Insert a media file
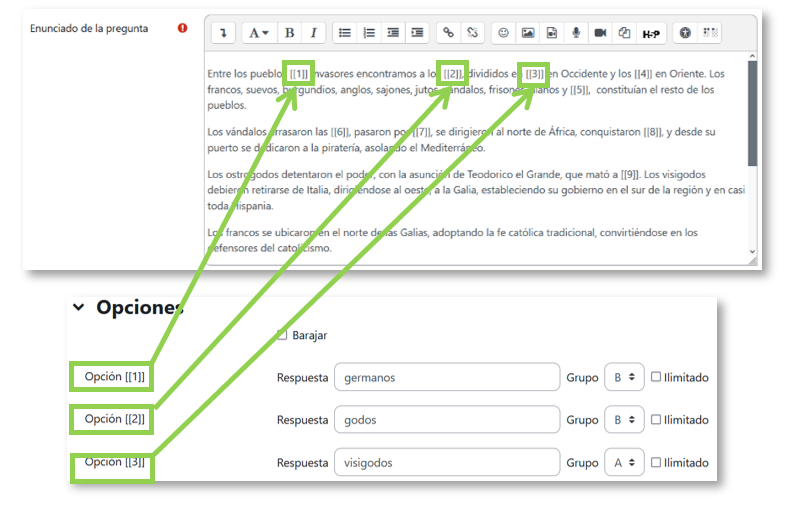798x512 pixels. coord(552,33)
